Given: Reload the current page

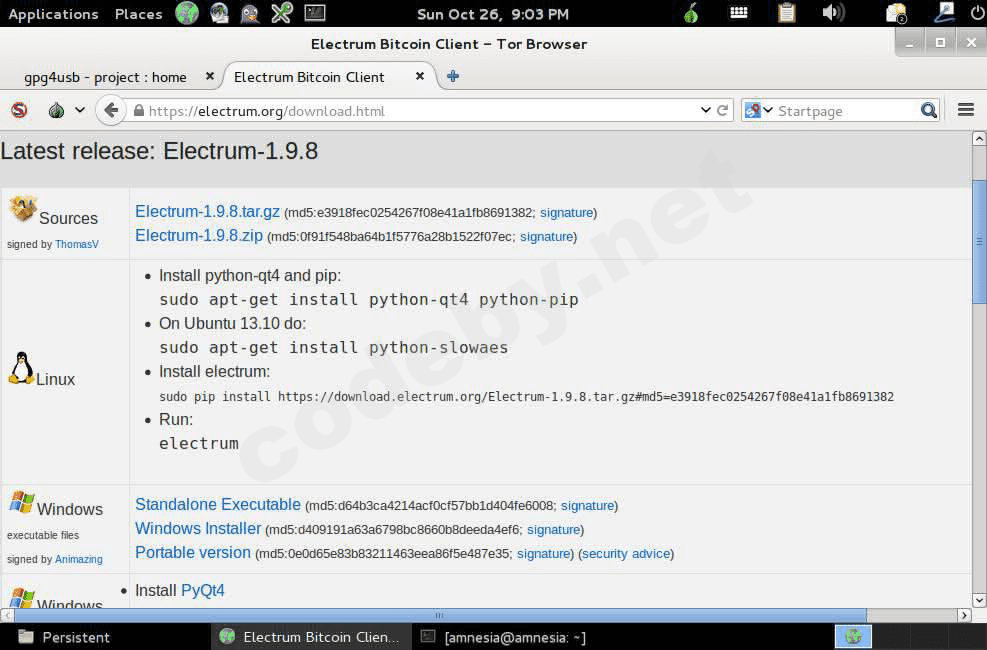Looking at the screenshot, I should [x=723, y=111].
